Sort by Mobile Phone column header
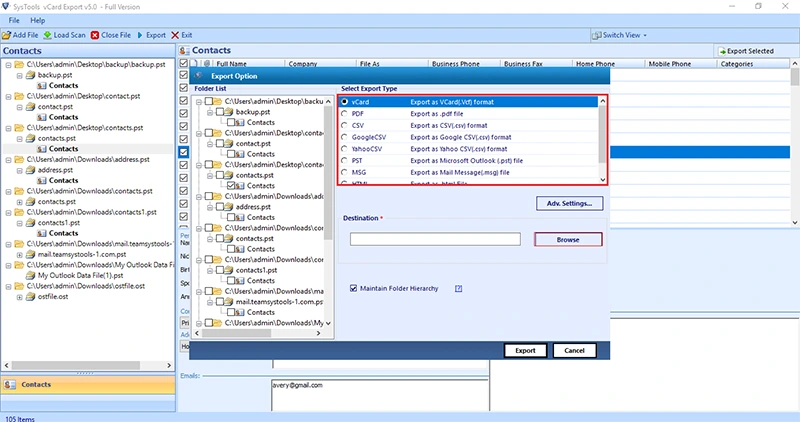The image size is (800, 422). click(x=669, y=64)
